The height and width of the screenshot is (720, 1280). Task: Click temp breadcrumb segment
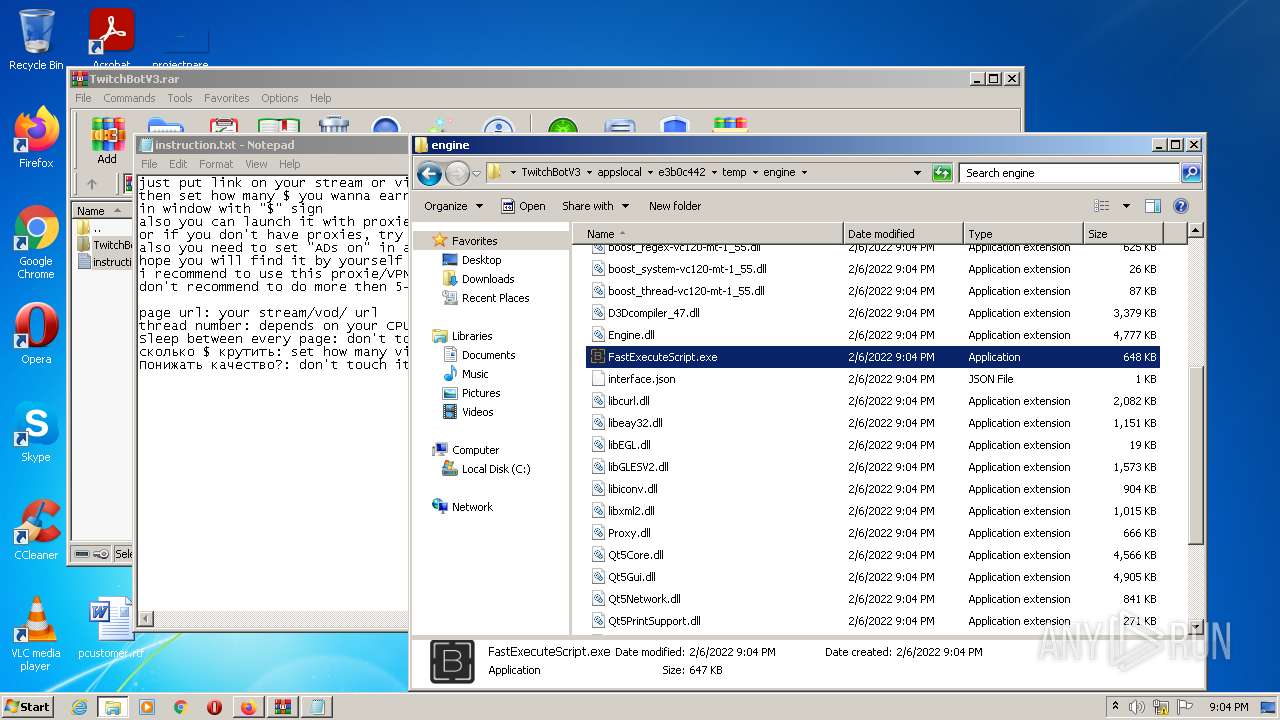pos(734,173)
